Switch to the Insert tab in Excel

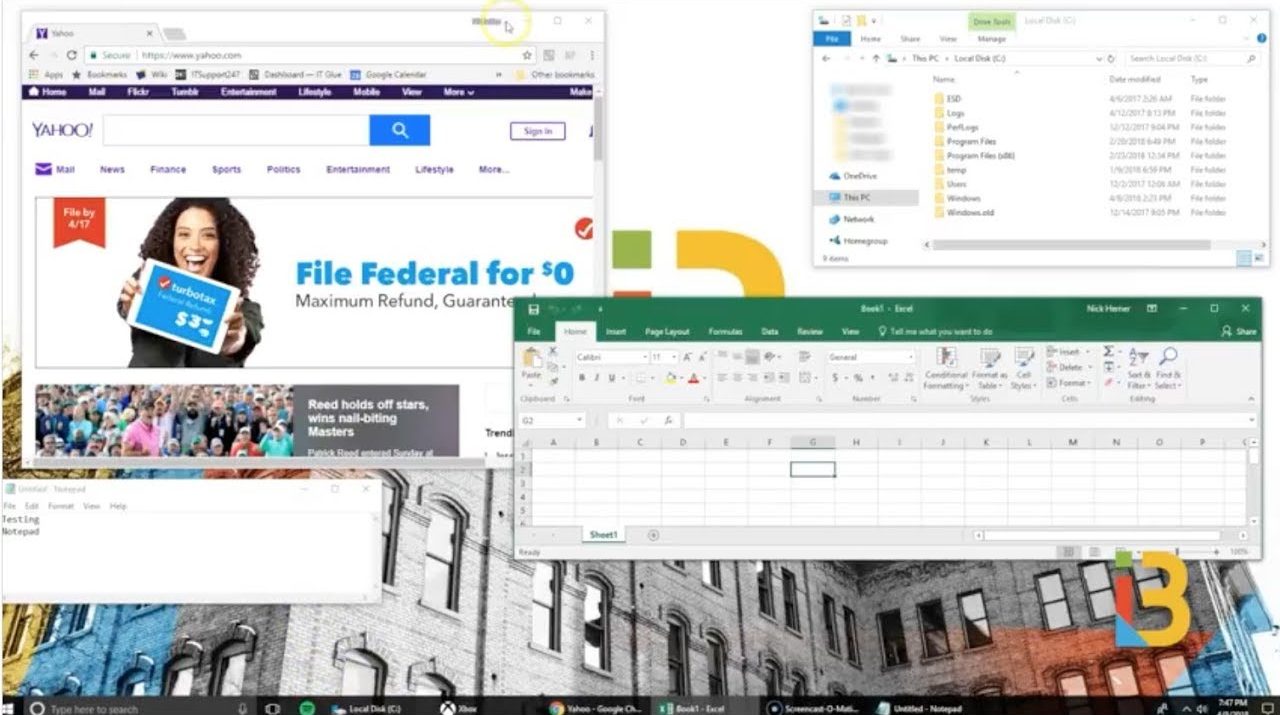pos(616,331)
